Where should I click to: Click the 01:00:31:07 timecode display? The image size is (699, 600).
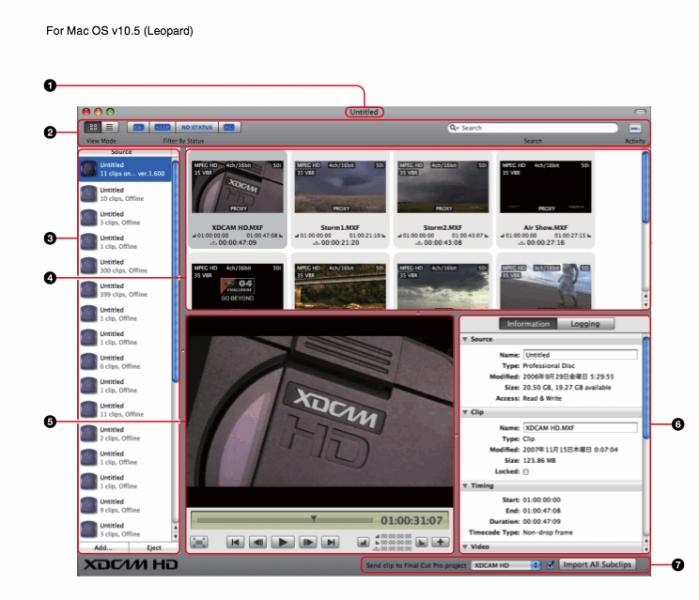[x=411, y=521]
